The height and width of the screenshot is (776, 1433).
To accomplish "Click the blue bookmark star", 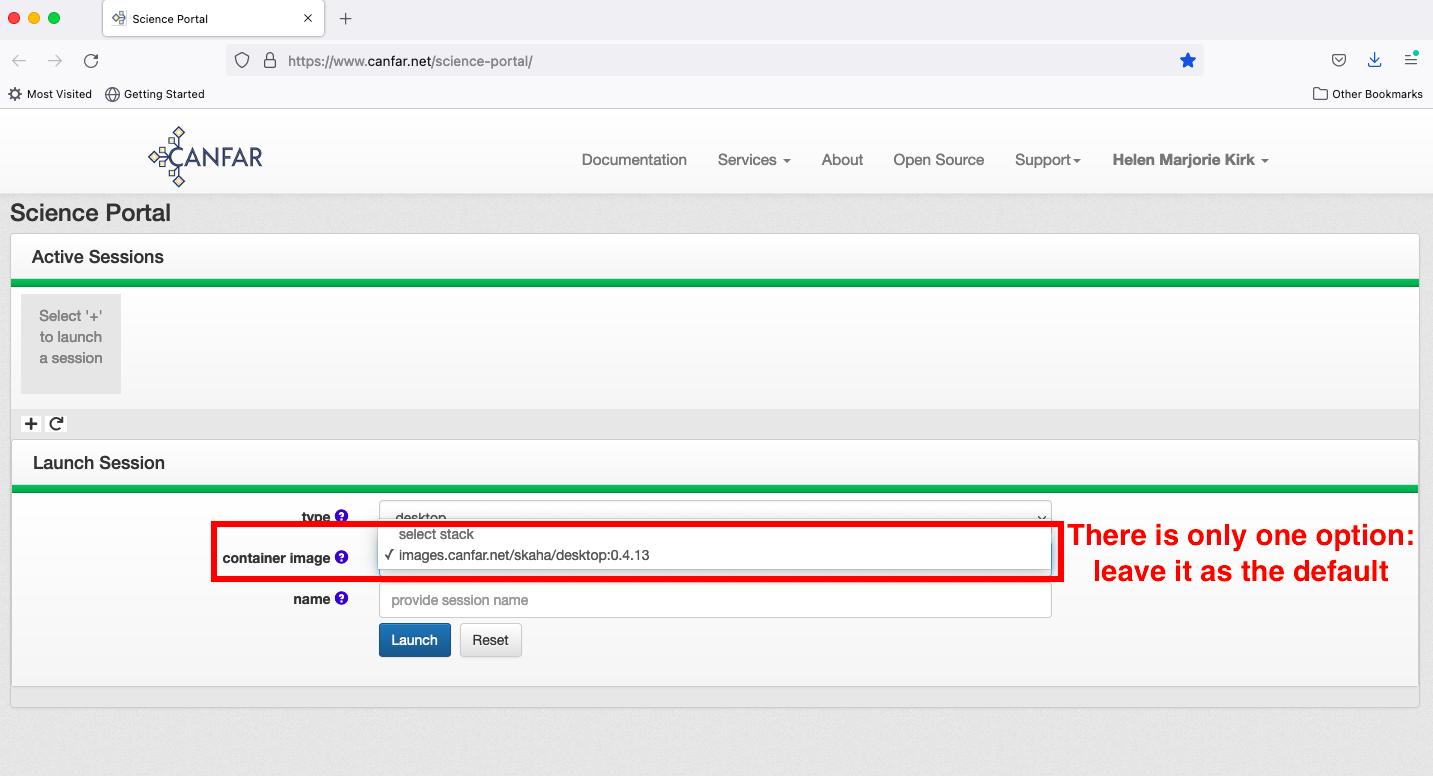I will (x=1188, y=60).
